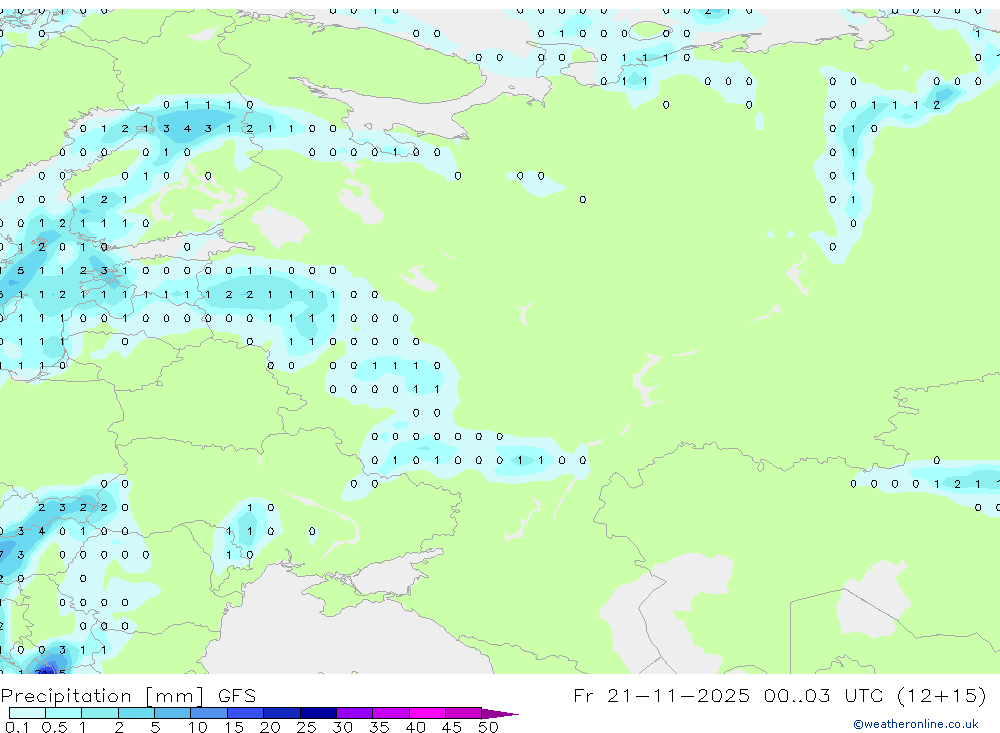1000x733 pixels.
Task: Click the '50' legend scale label
Action: click(x=488, y=727)
